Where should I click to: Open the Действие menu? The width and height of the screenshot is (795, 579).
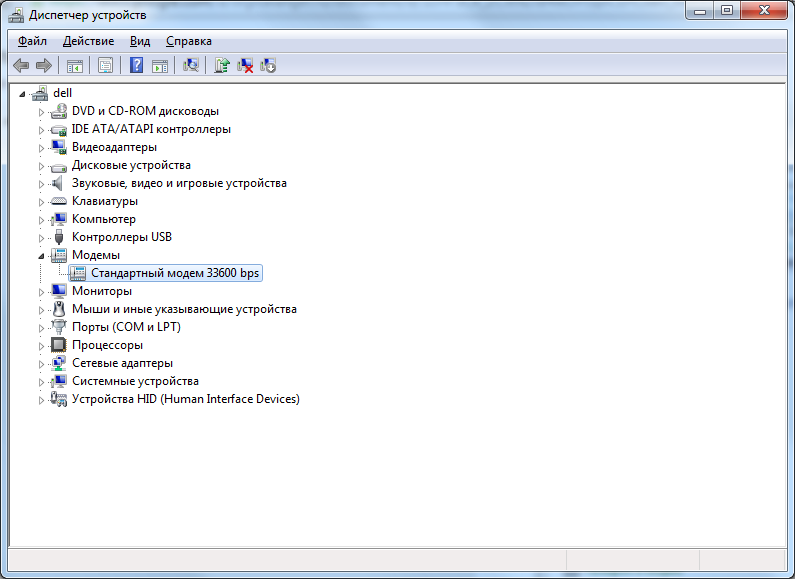coord(88,41)
